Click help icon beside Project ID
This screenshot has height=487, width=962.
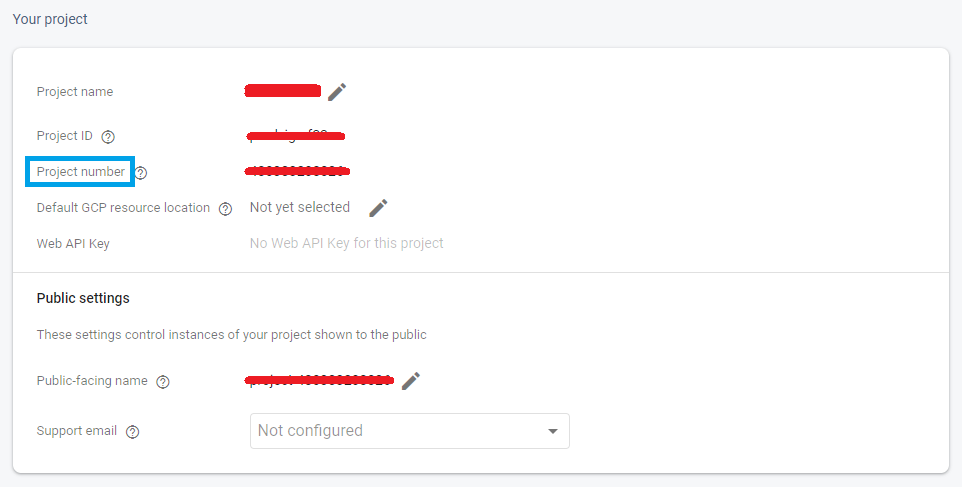[x=108, y=136]
